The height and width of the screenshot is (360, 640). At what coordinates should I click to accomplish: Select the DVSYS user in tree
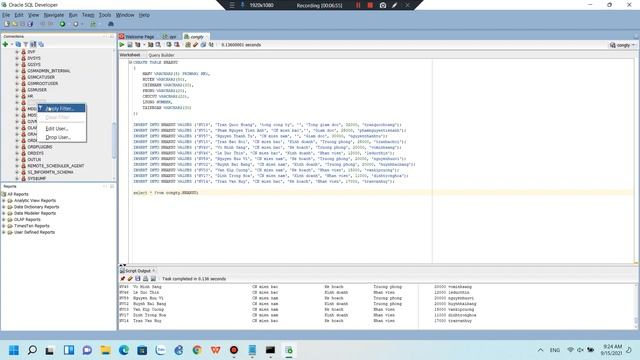pyautogui.click(x=34, y=58)
